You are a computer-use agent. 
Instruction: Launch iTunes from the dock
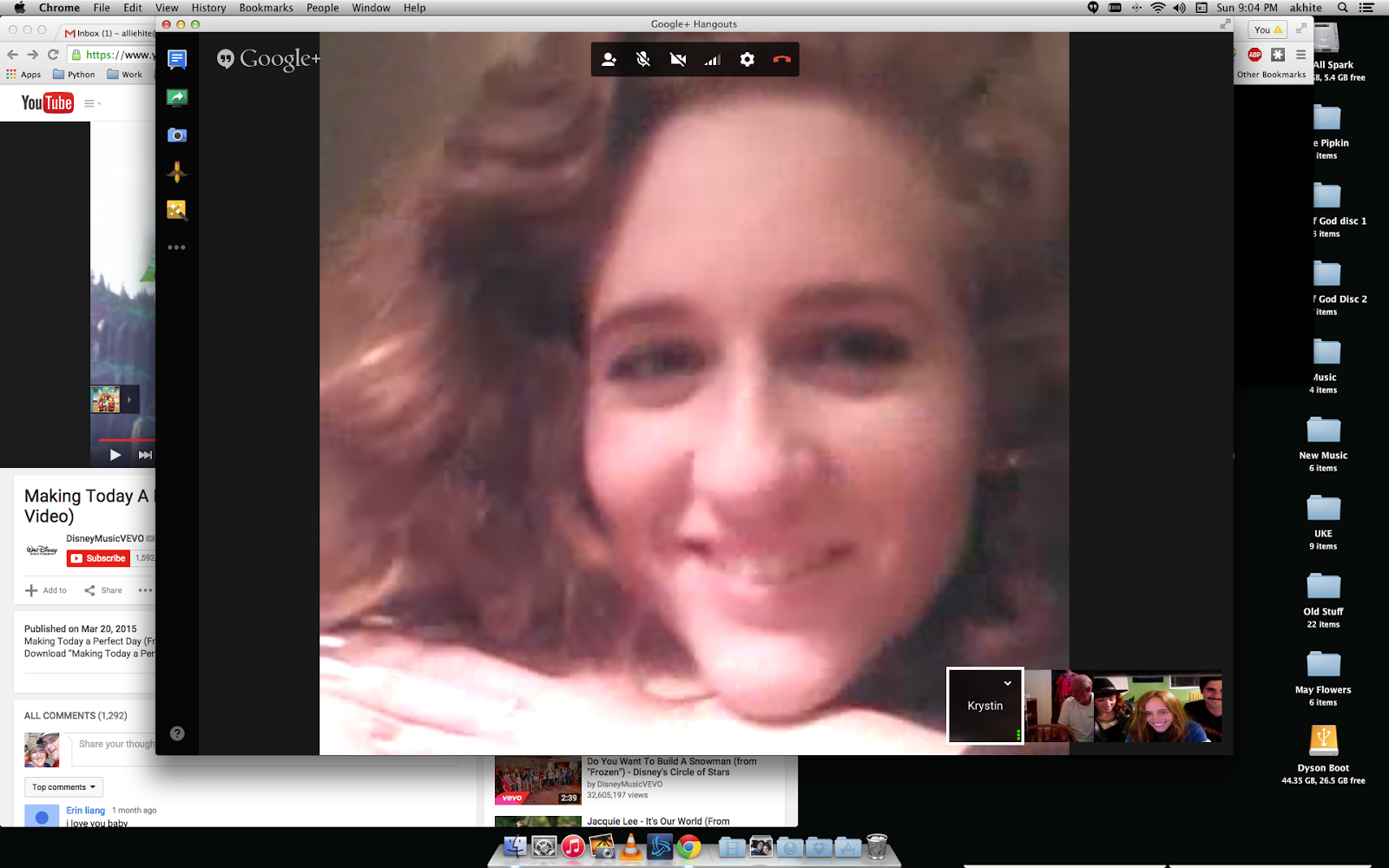coord(573,846)
